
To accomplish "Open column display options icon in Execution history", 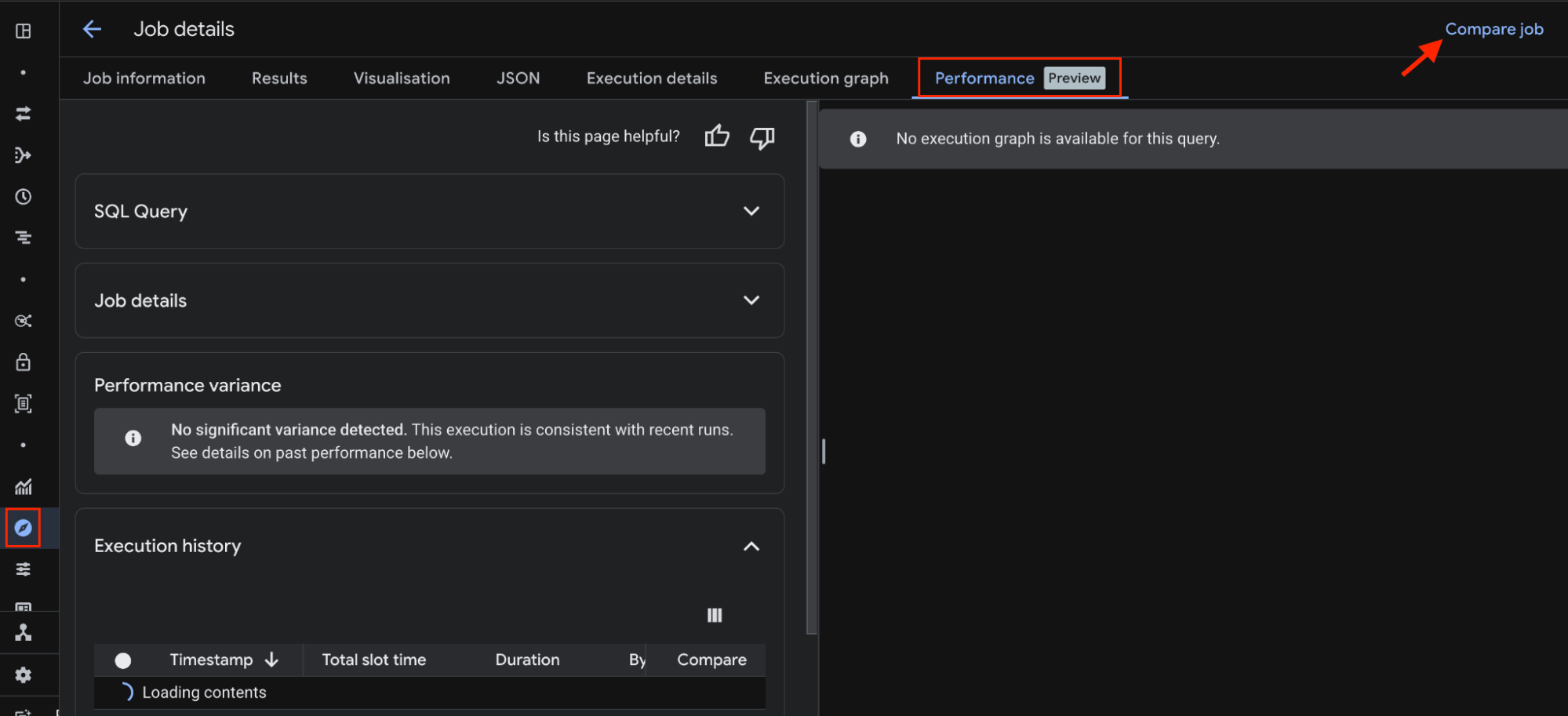I will pyautogui.click(x=714, y=616).
